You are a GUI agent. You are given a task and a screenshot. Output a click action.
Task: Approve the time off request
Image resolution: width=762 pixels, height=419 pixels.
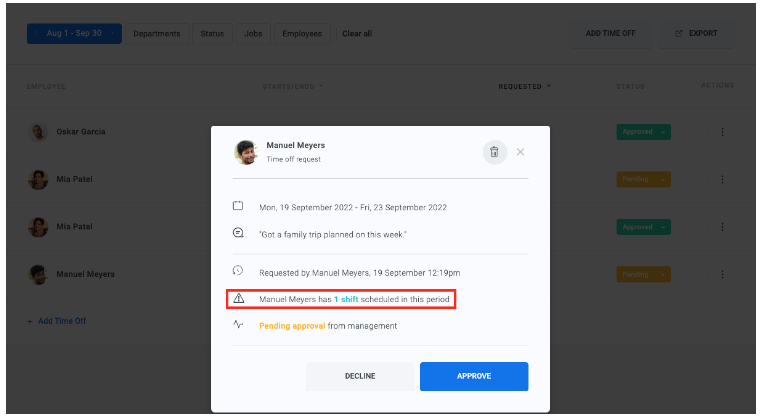(x=474, y=376)
